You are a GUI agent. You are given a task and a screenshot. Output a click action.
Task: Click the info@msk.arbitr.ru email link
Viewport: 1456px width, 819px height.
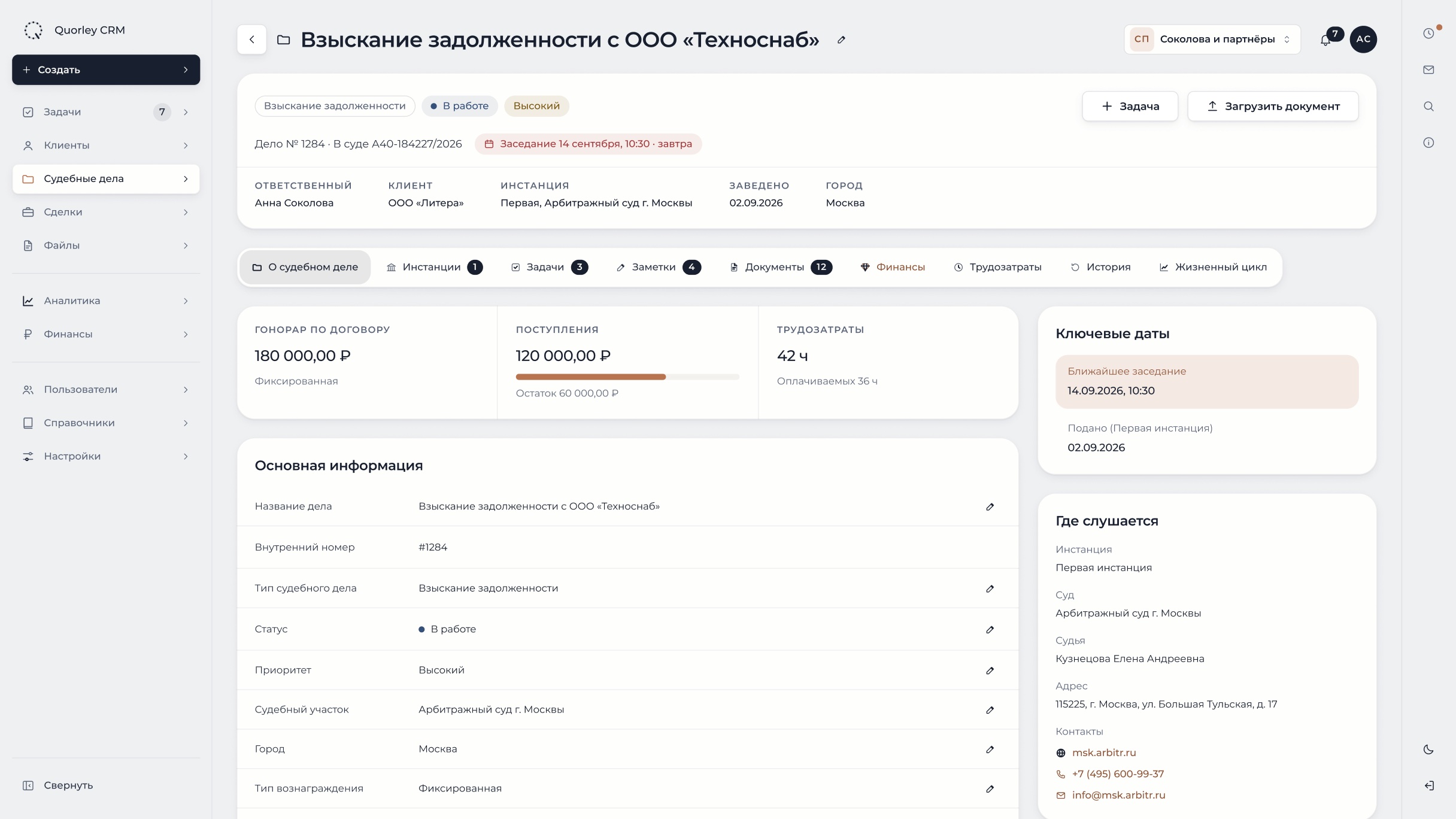pyautogui.click(x=1118, y=796)
